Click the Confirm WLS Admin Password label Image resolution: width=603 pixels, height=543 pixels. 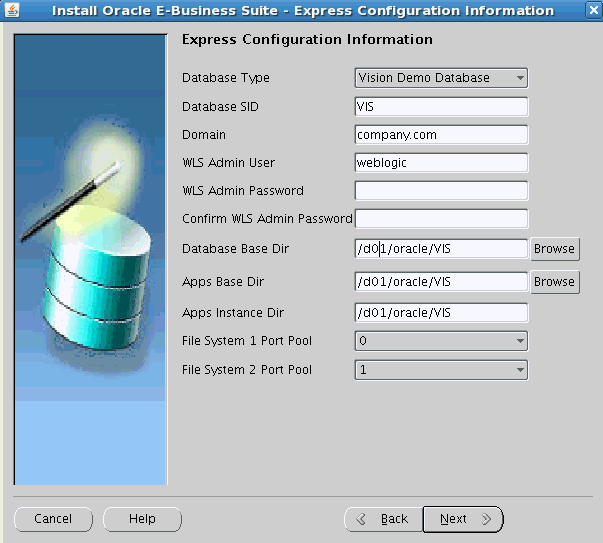[267, 219]
